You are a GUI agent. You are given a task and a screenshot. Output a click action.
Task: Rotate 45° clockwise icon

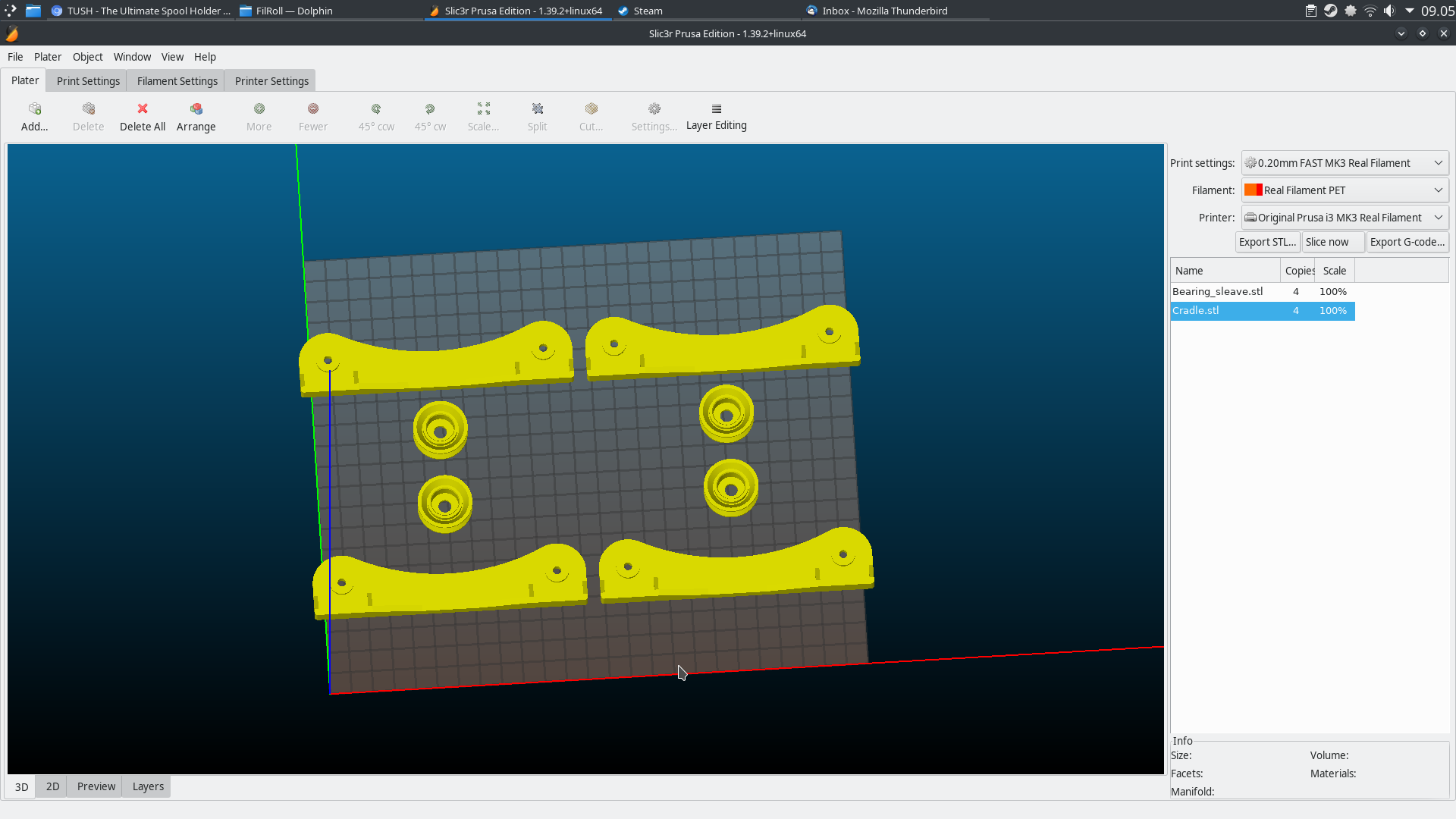(x=430, y=109)
